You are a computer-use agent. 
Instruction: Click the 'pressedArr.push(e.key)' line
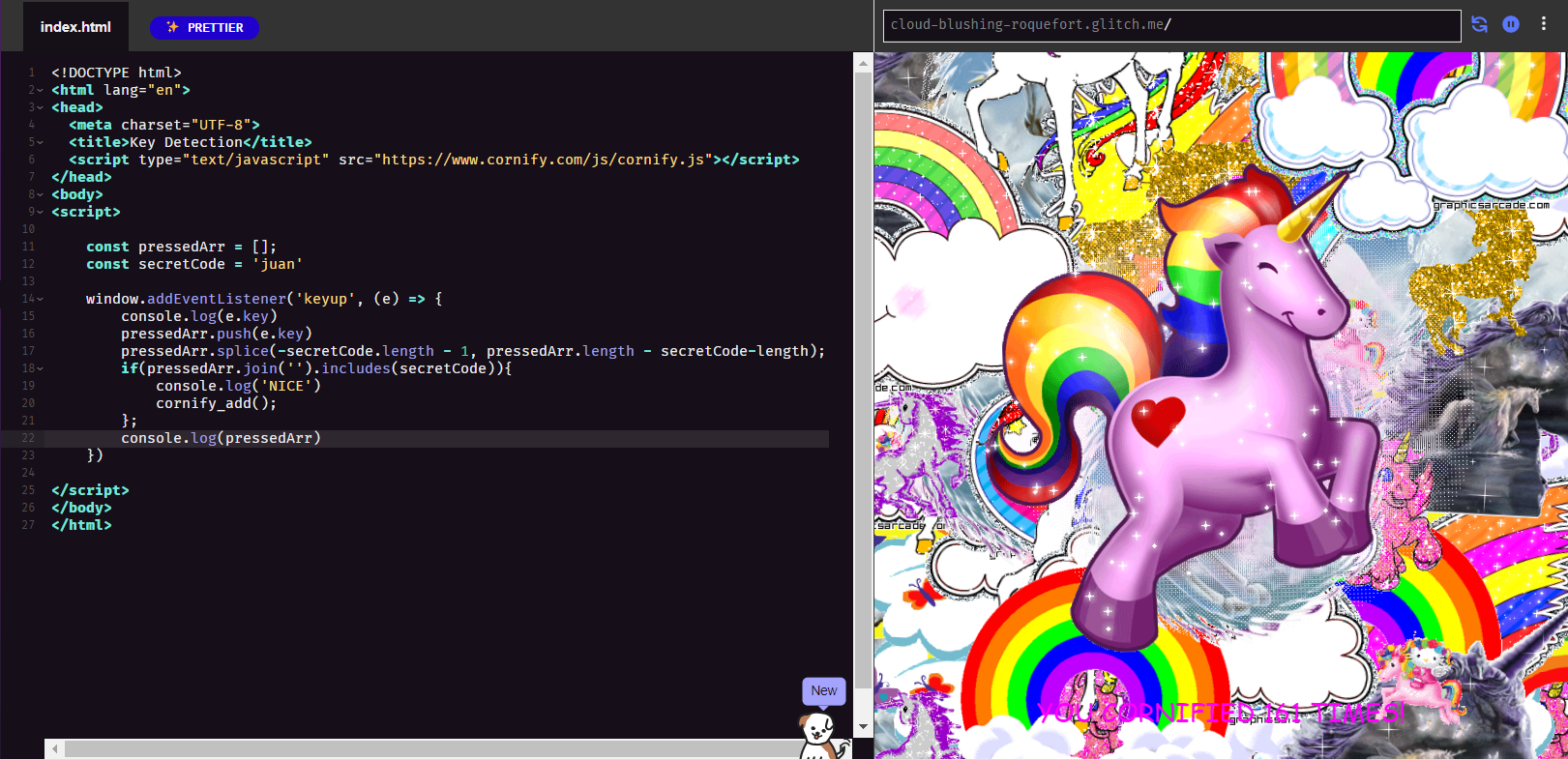pyautogui.click(x=217, y=334)
